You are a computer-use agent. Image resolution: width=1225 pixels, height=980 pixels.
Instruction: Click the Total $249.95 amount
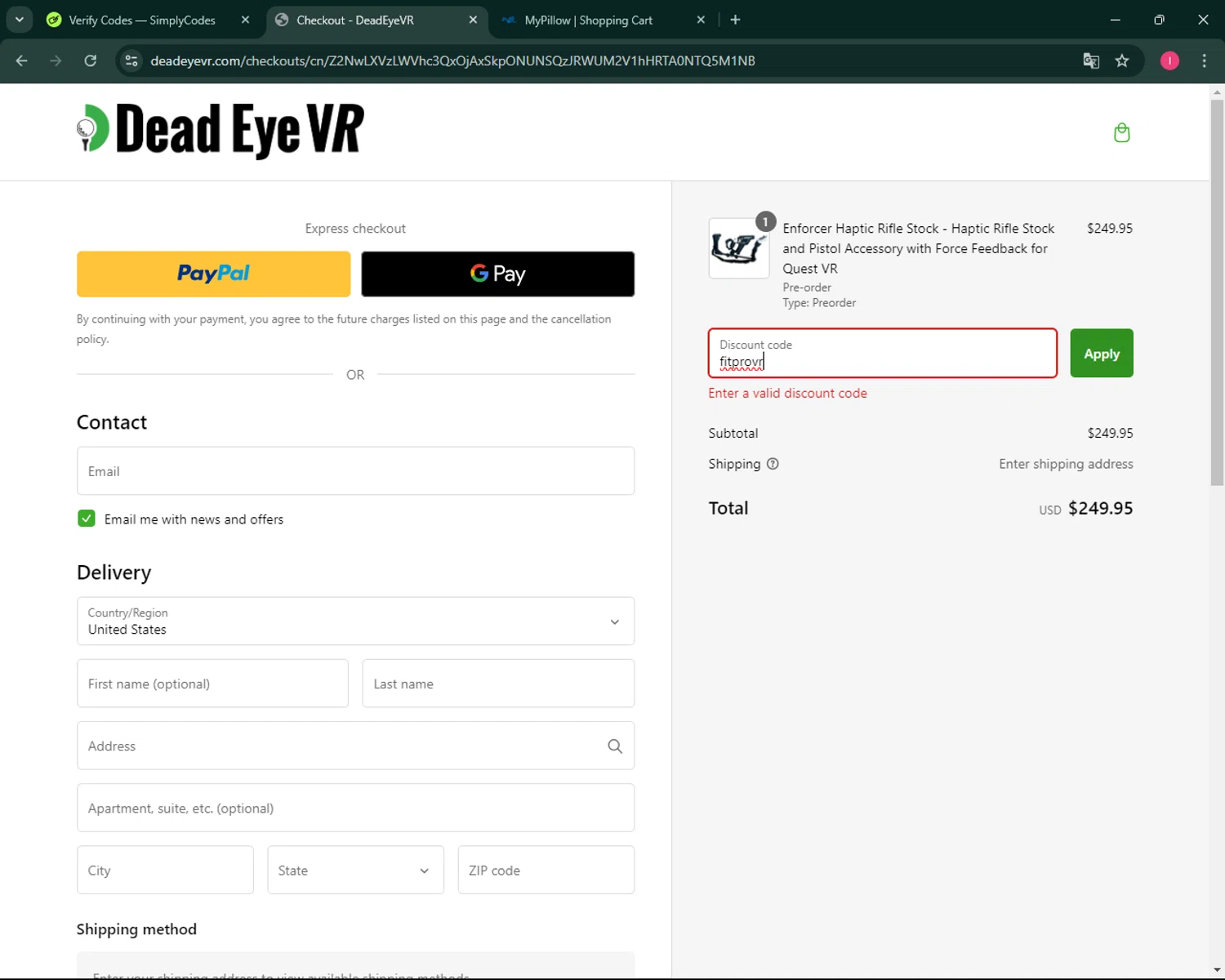coord(1100,508)
